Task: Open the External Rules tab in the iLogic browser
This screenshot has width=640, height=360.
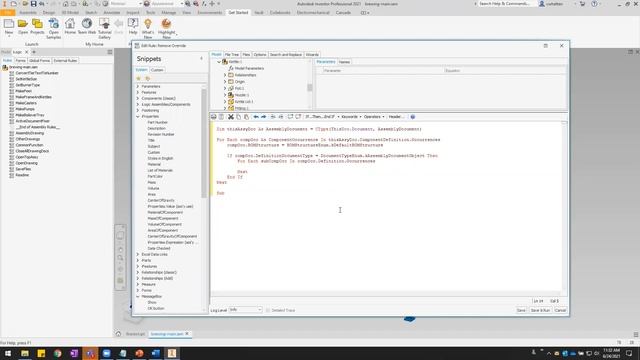Action: (65, 60)
